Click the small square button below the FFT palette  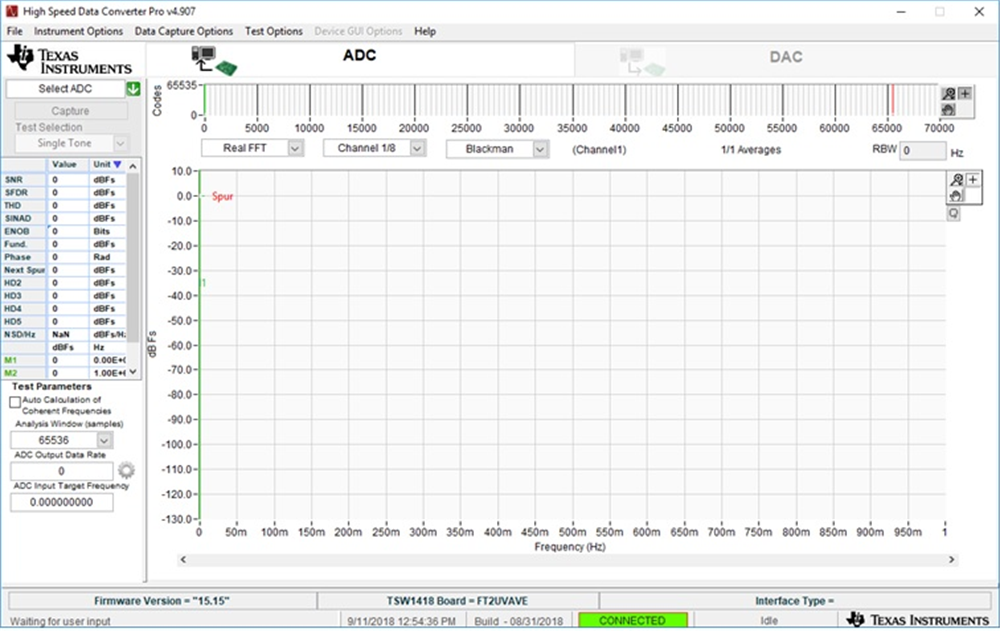tap(954, 213)
